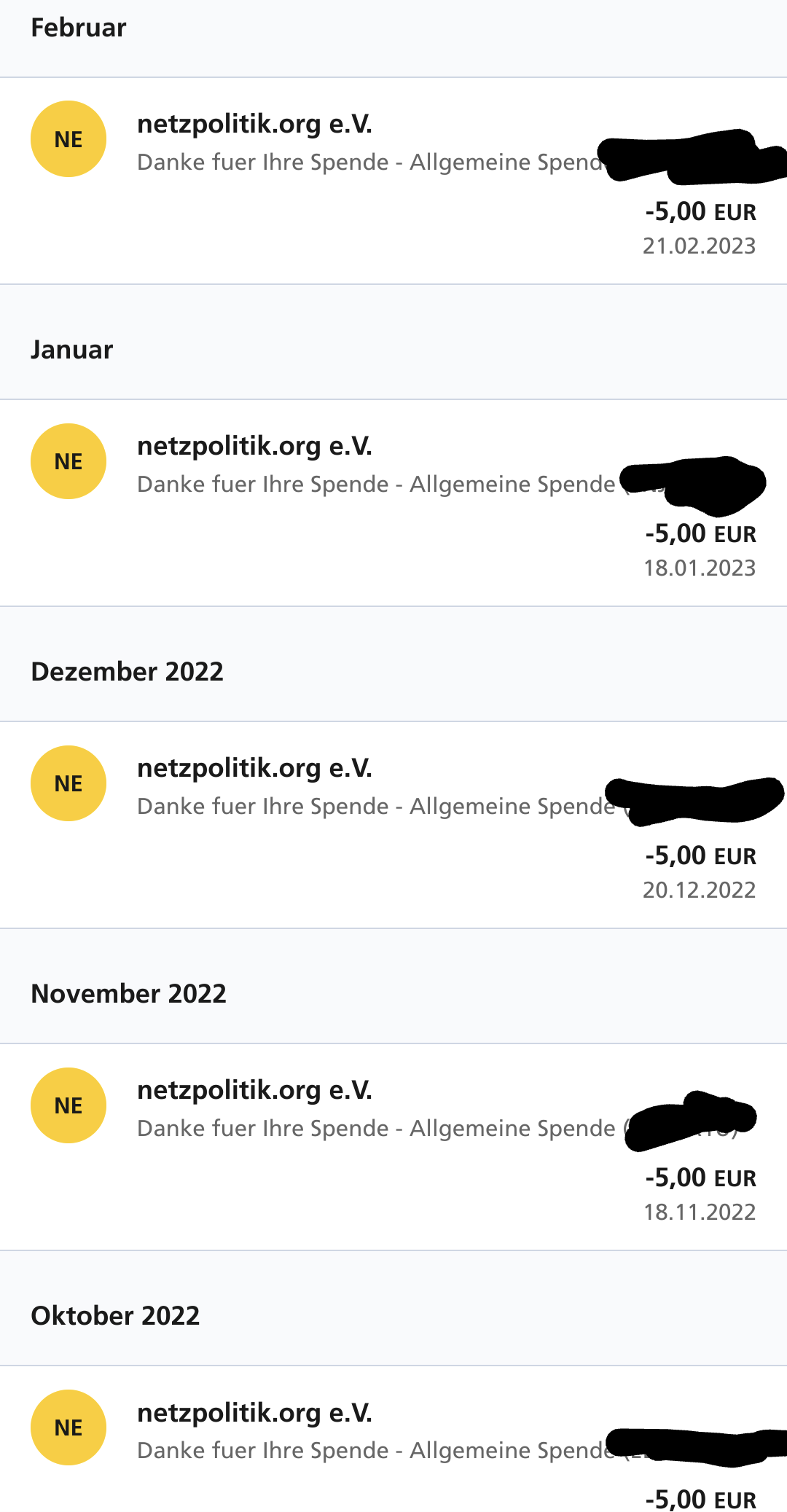Screen dimensions: 787x1512
Task: Click the date 18.01.2023
Action: tap(699, 568)
